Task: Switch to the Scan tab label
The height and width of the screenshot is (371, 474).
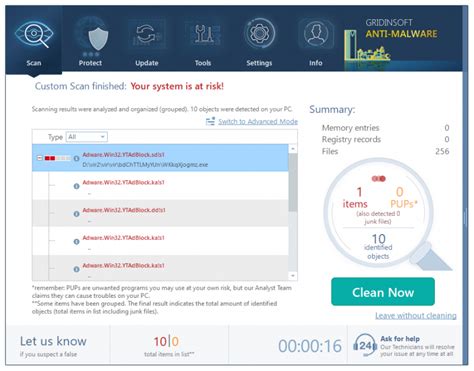Action: [34, 63]
